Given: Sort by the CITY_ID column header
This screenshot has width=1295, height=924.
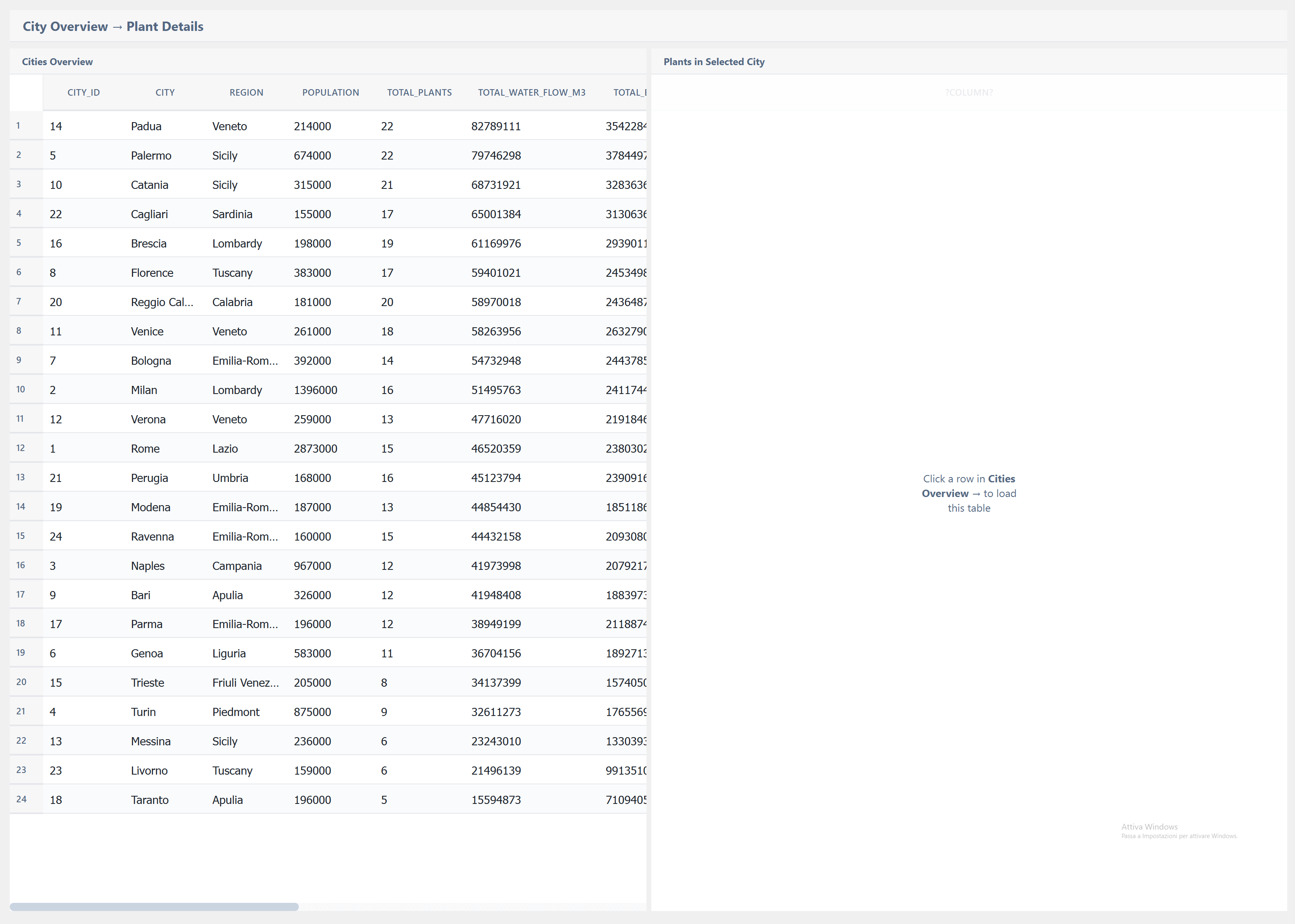Looking at the screenshot, I should pyautogui.click(x=83, y=92).
